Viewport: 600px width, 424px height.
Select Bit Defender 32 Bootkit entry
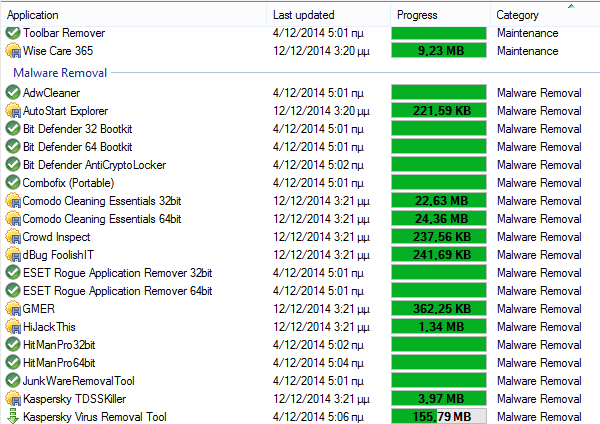[78, 129]
